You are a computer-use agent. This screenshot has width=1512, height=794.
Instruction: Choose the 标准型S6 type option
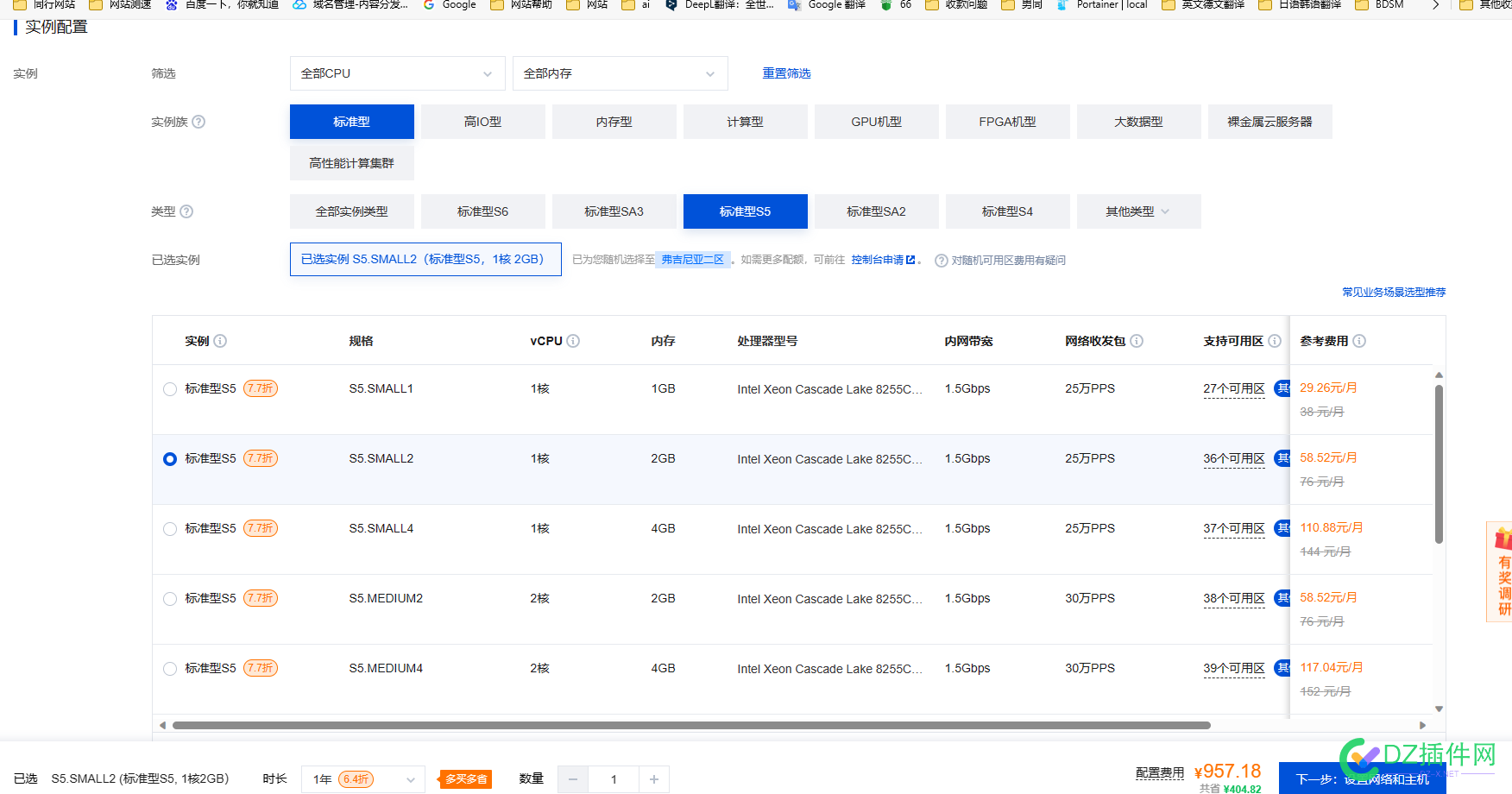483,211
